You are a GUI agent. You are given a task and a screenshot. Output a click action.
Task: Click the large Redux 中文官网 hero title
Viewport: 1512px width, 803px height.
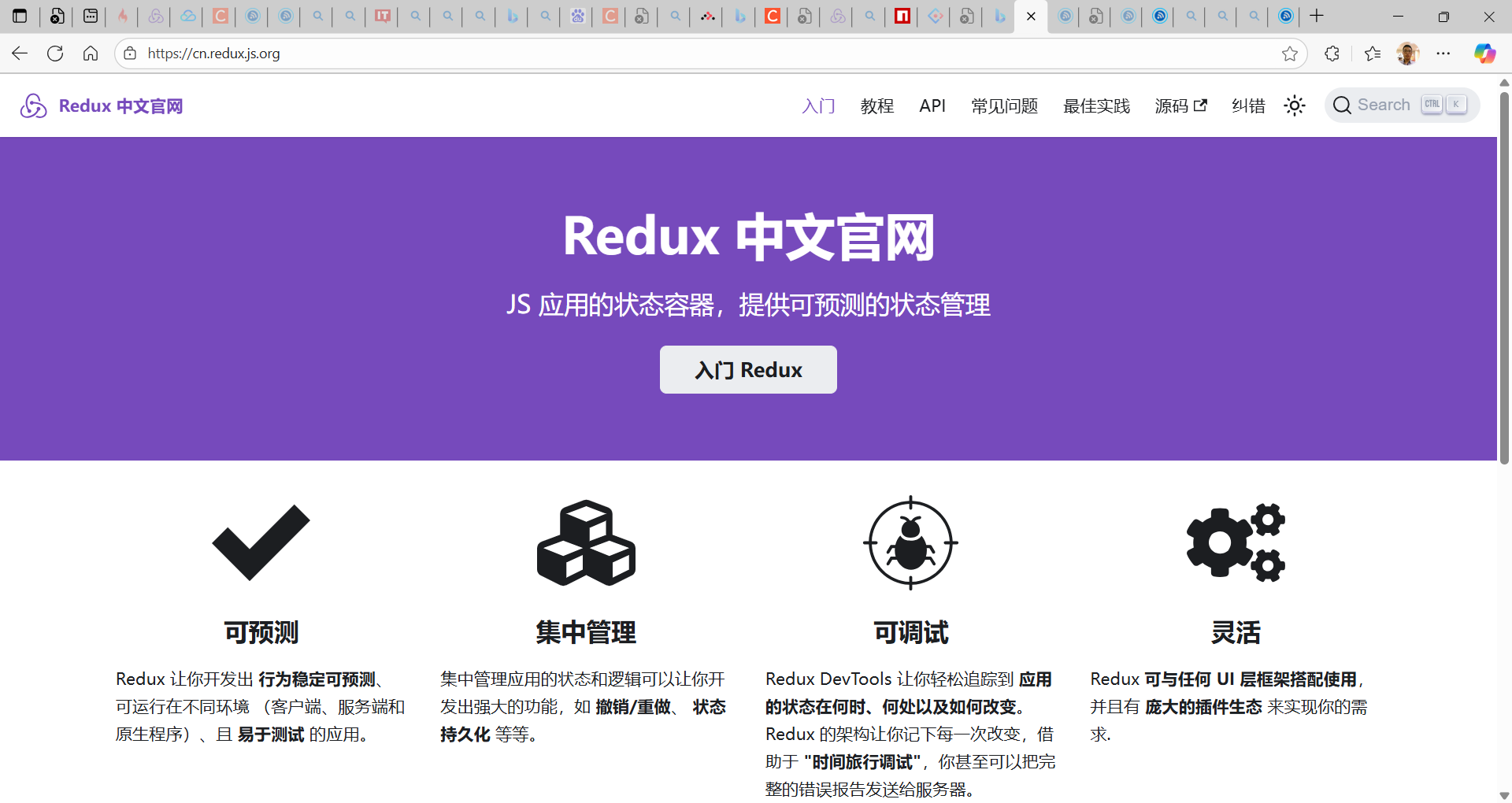(x=749, y=237)
